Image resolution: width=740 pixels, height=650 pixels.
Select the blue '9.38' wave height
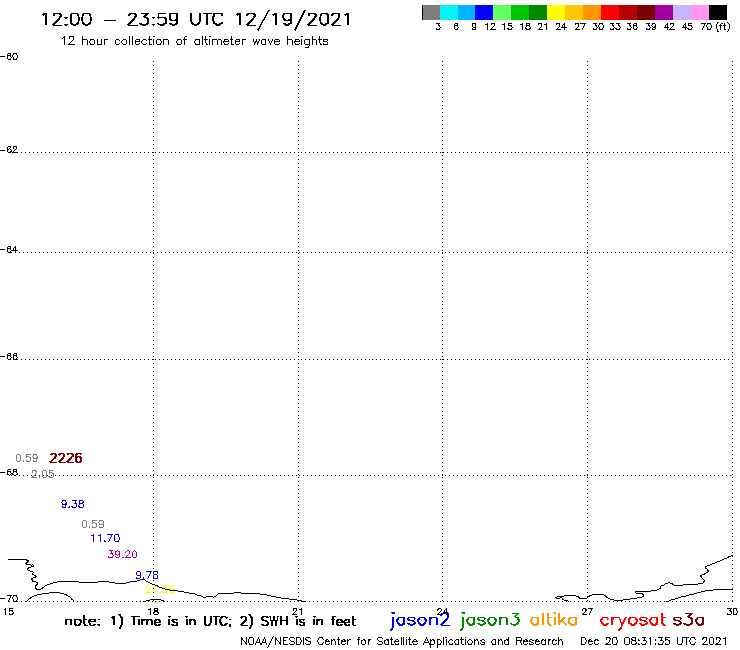pos(73,504)
